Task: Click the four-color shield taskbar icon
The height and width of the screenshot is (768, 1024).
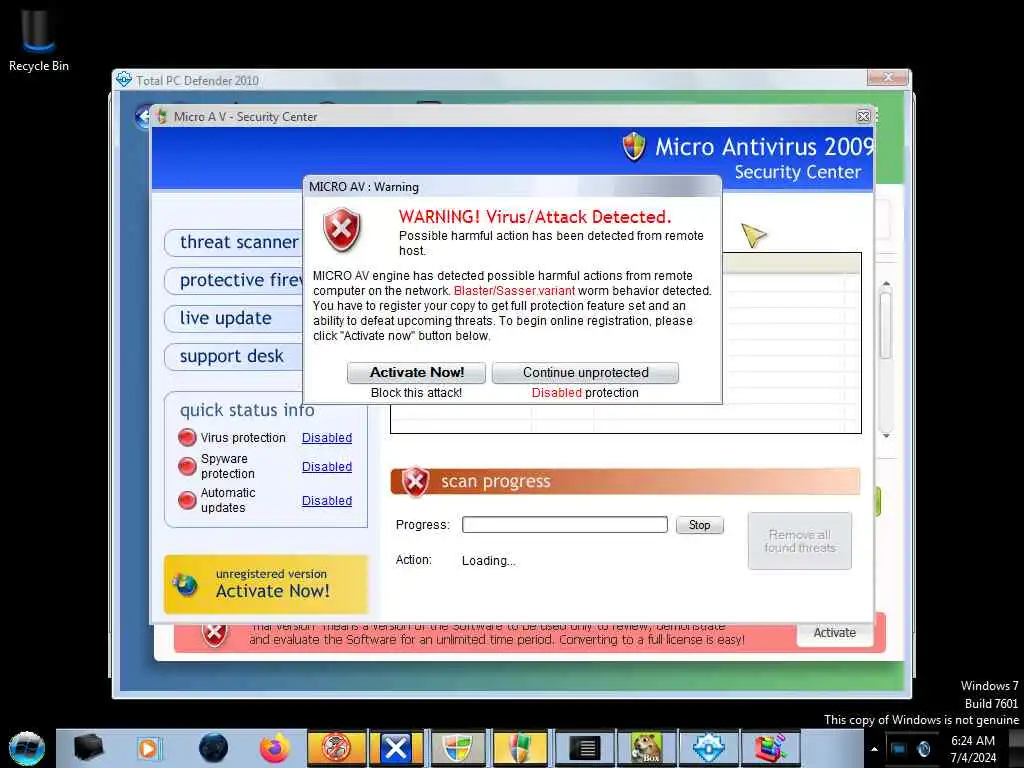Action: pos(458,748)
